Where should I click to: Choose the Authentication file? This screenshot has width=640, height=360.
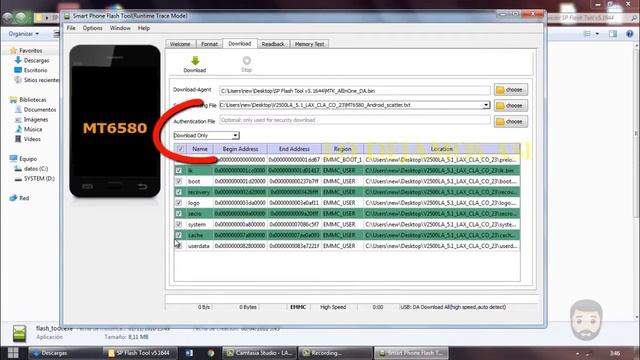(511, 122)
